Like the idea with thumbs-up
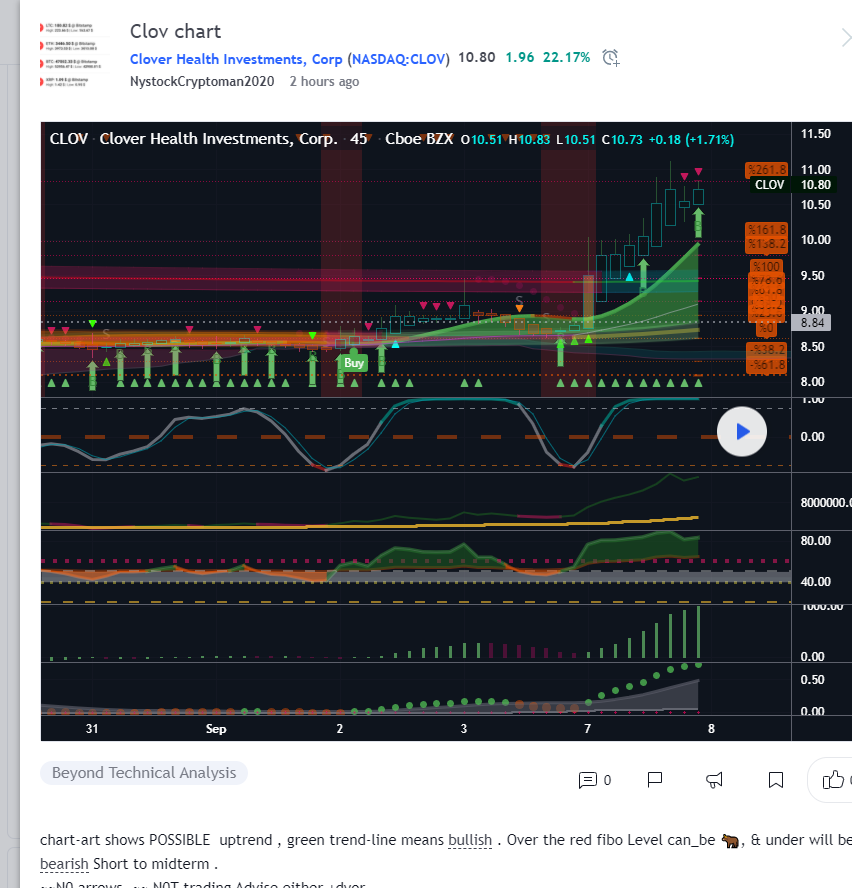The image size is (852, 888). pyautogui.click(x=832, y=779)
